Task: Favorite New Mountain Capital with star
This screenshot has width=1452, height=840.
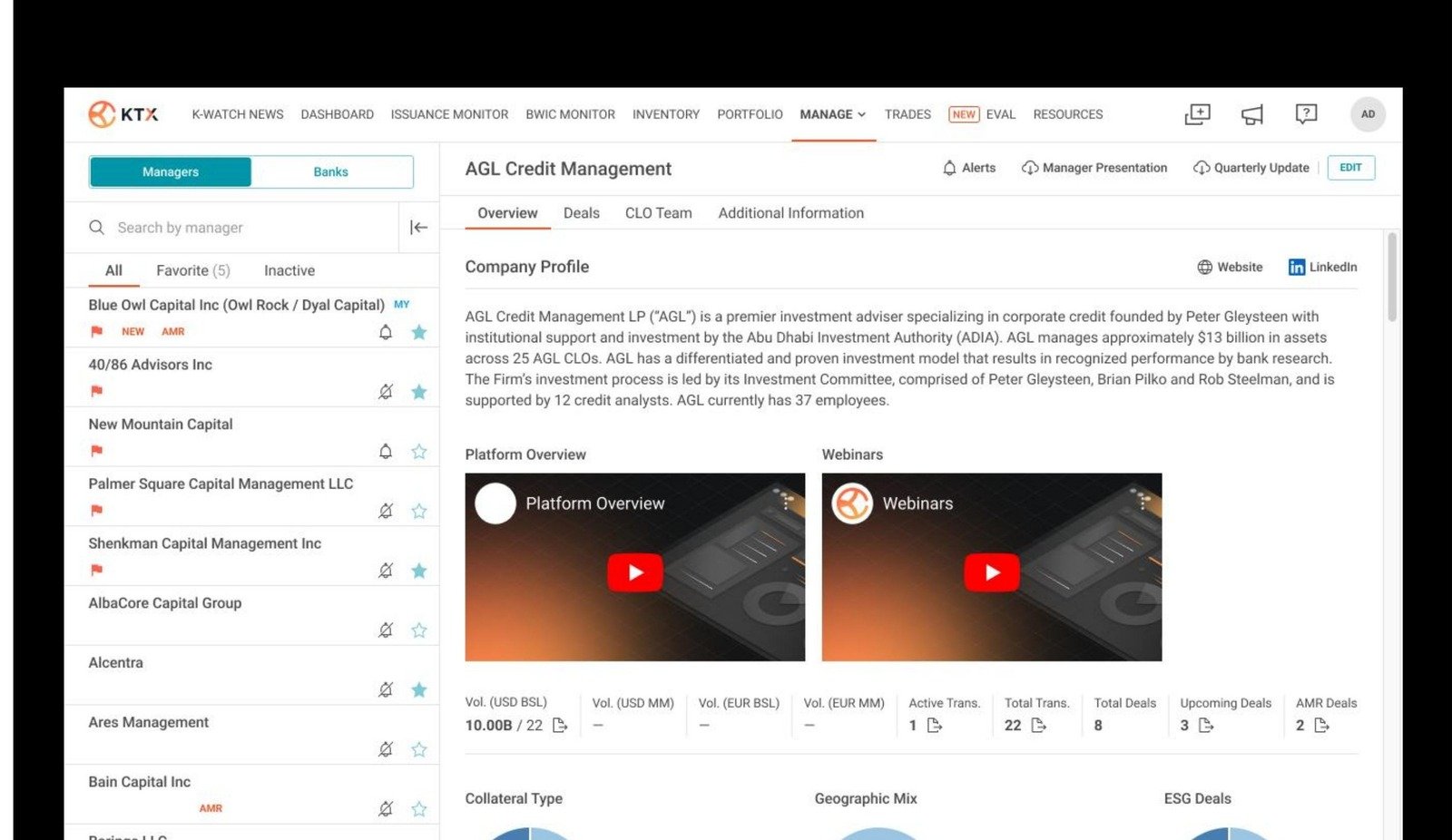Action: click(x=418, y=451)
